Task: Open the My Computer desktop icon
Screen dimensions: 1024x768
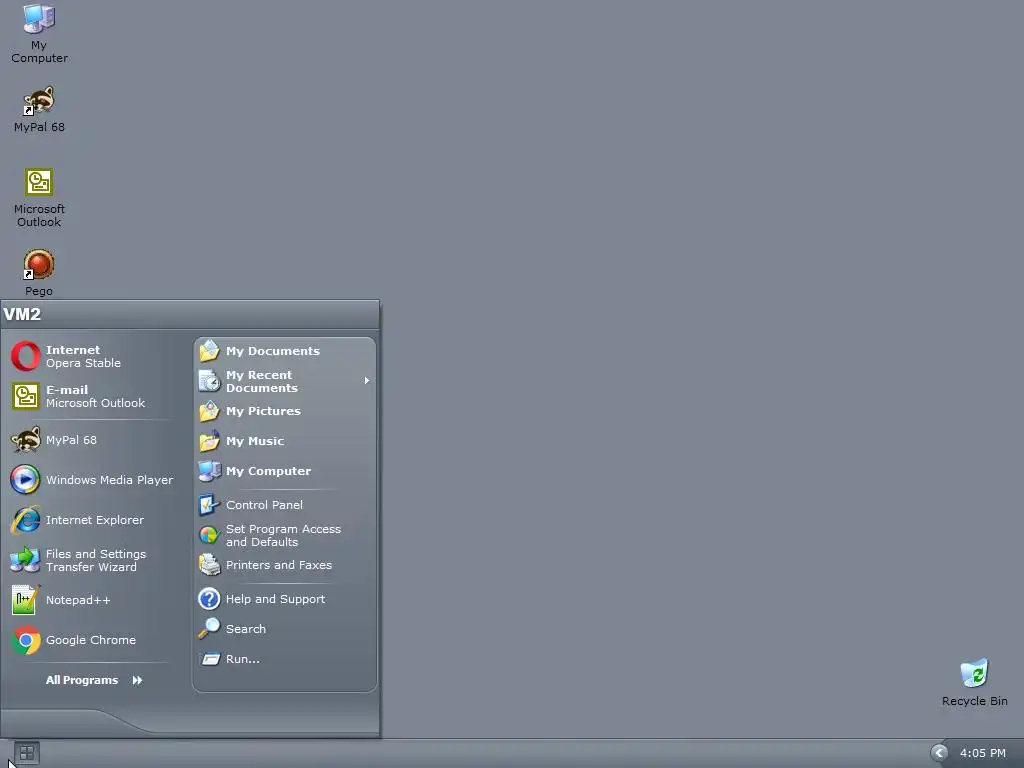Action: pyautogui.click(x=39, y=34)
